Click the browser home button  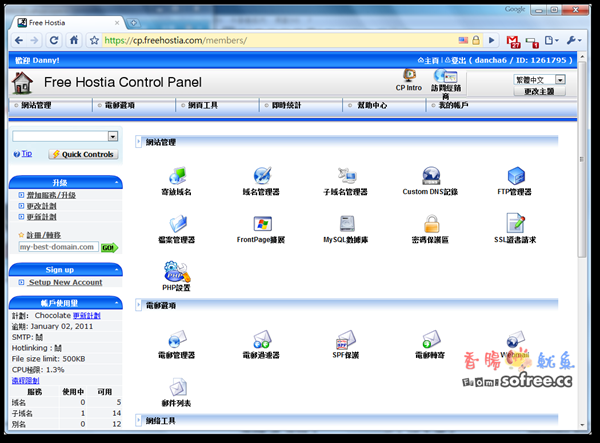74,40
